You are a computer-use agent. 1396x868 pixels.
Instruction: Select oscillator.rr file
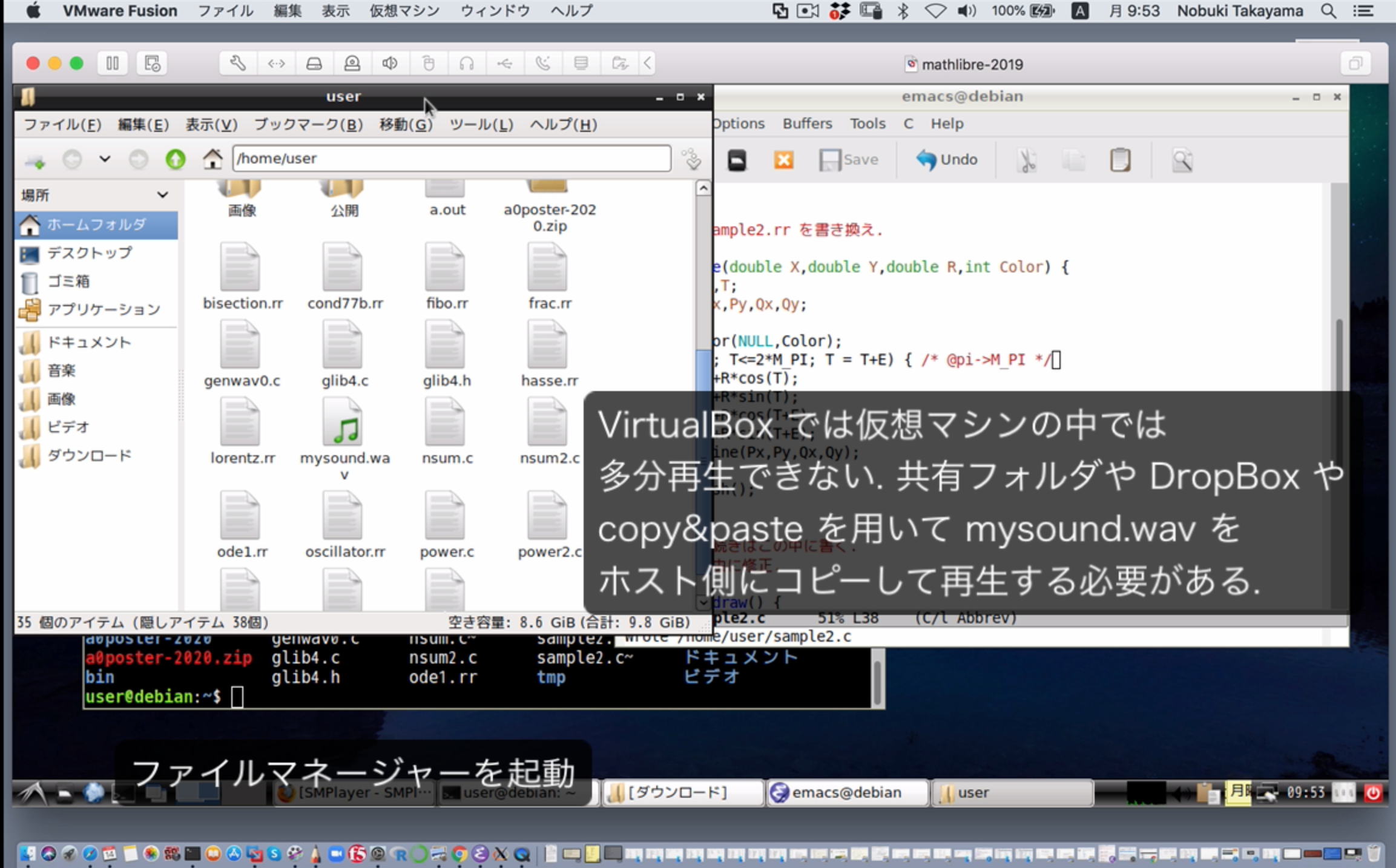pyautogui.click(x=345, y=526)
